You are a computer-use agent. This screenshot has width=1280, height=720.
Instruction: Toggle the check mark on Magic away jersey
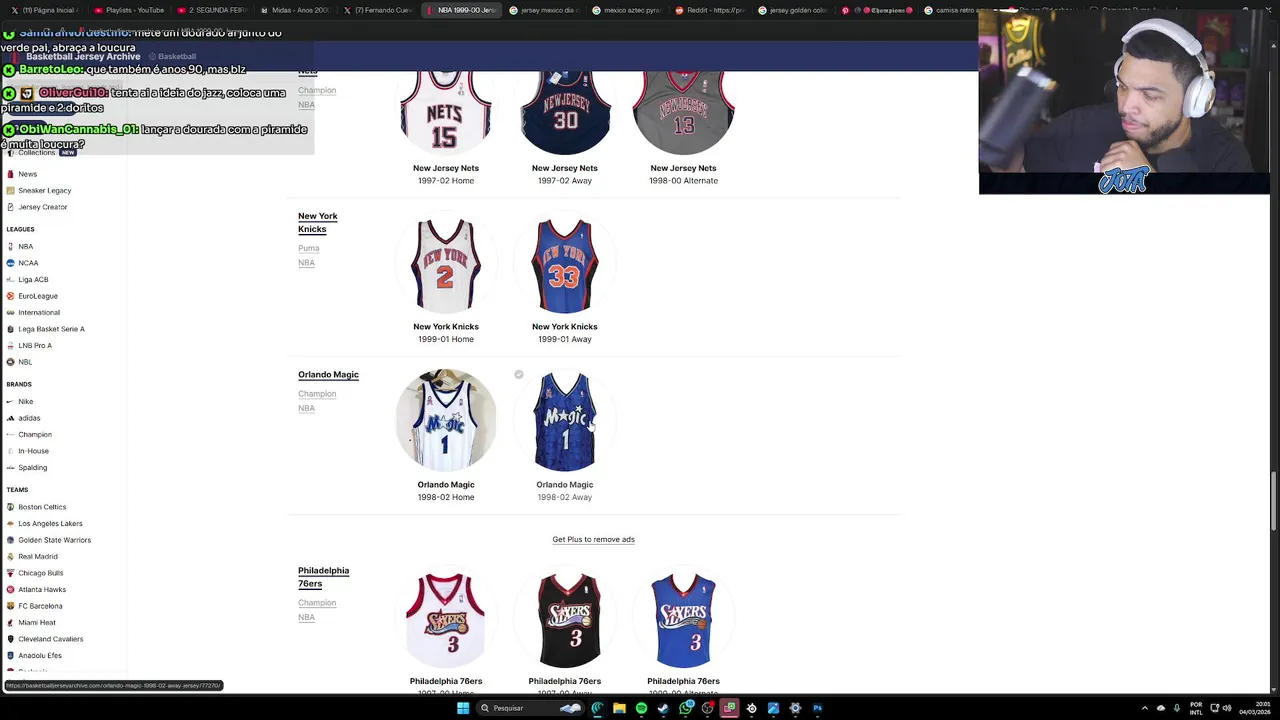(519, 375)
